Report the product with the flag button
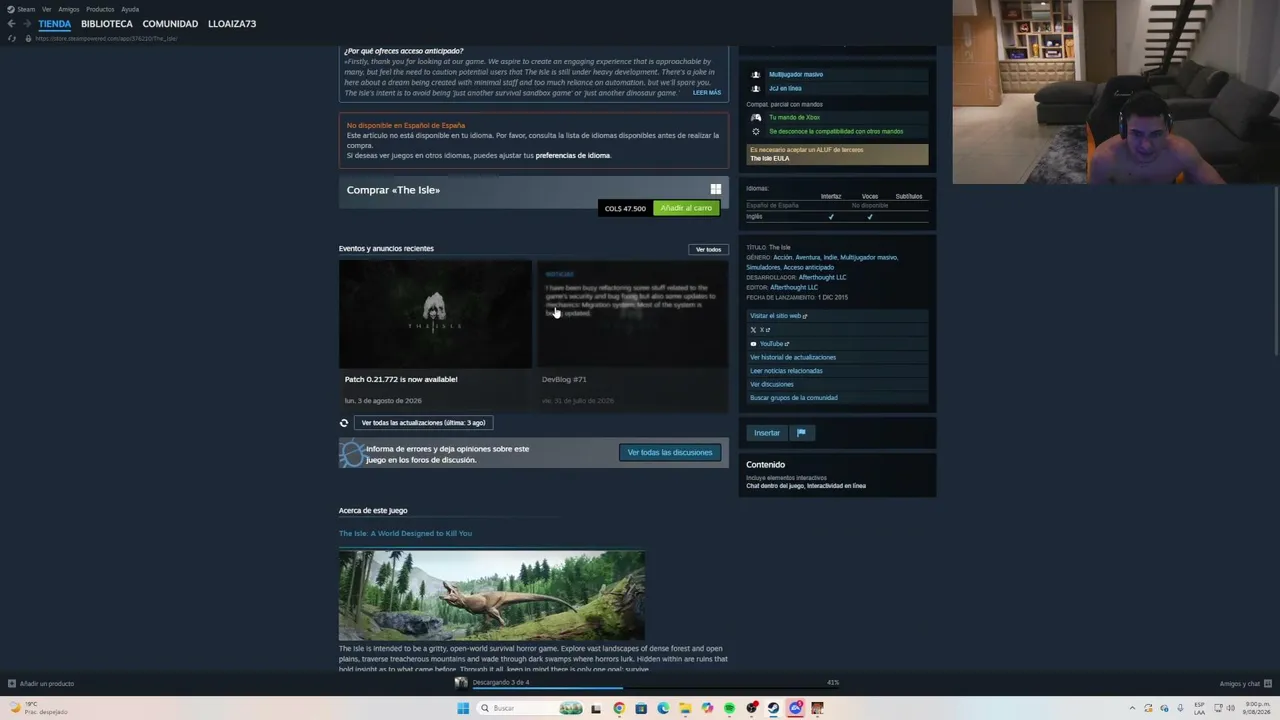Viewport: 1280px width, 720px height. coord(801,433)
